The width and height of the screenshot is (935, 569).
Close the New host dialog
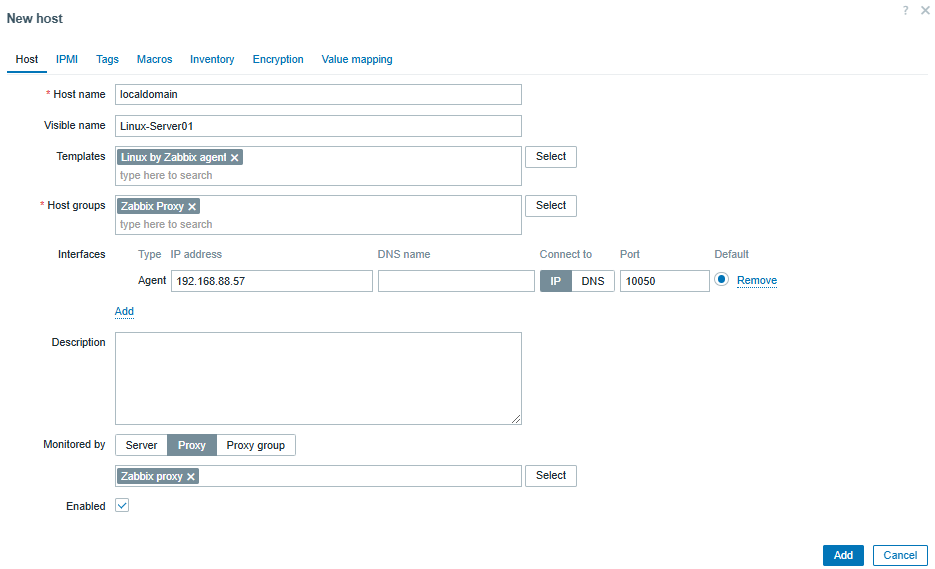(924, 10)
